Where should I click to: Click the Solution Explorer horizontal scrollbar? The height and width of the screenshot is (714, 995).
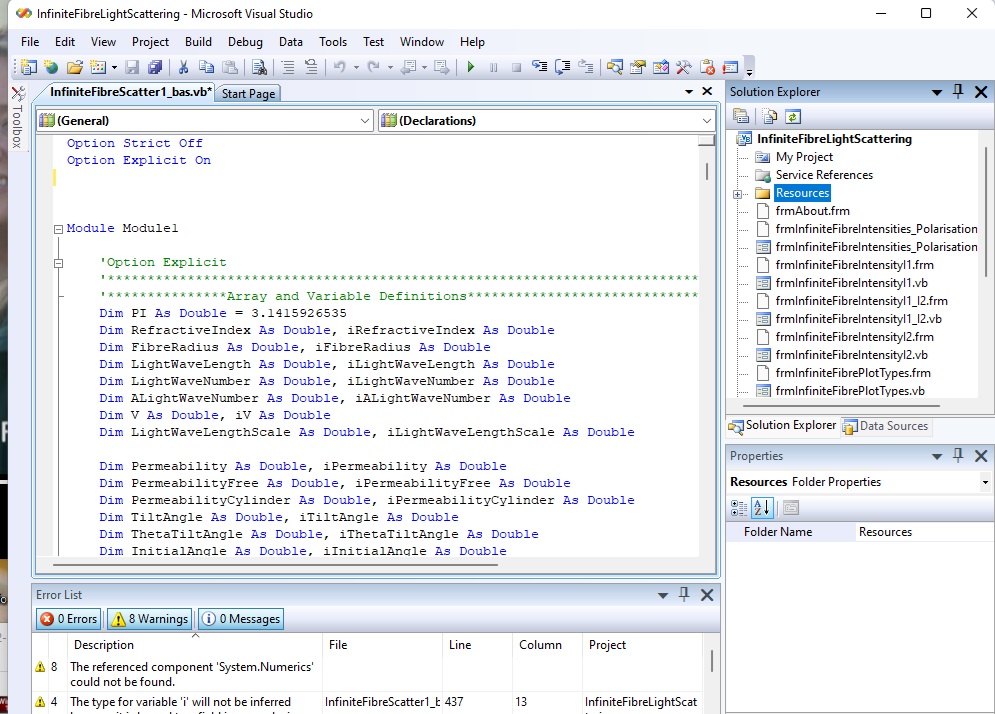point(841,405)
